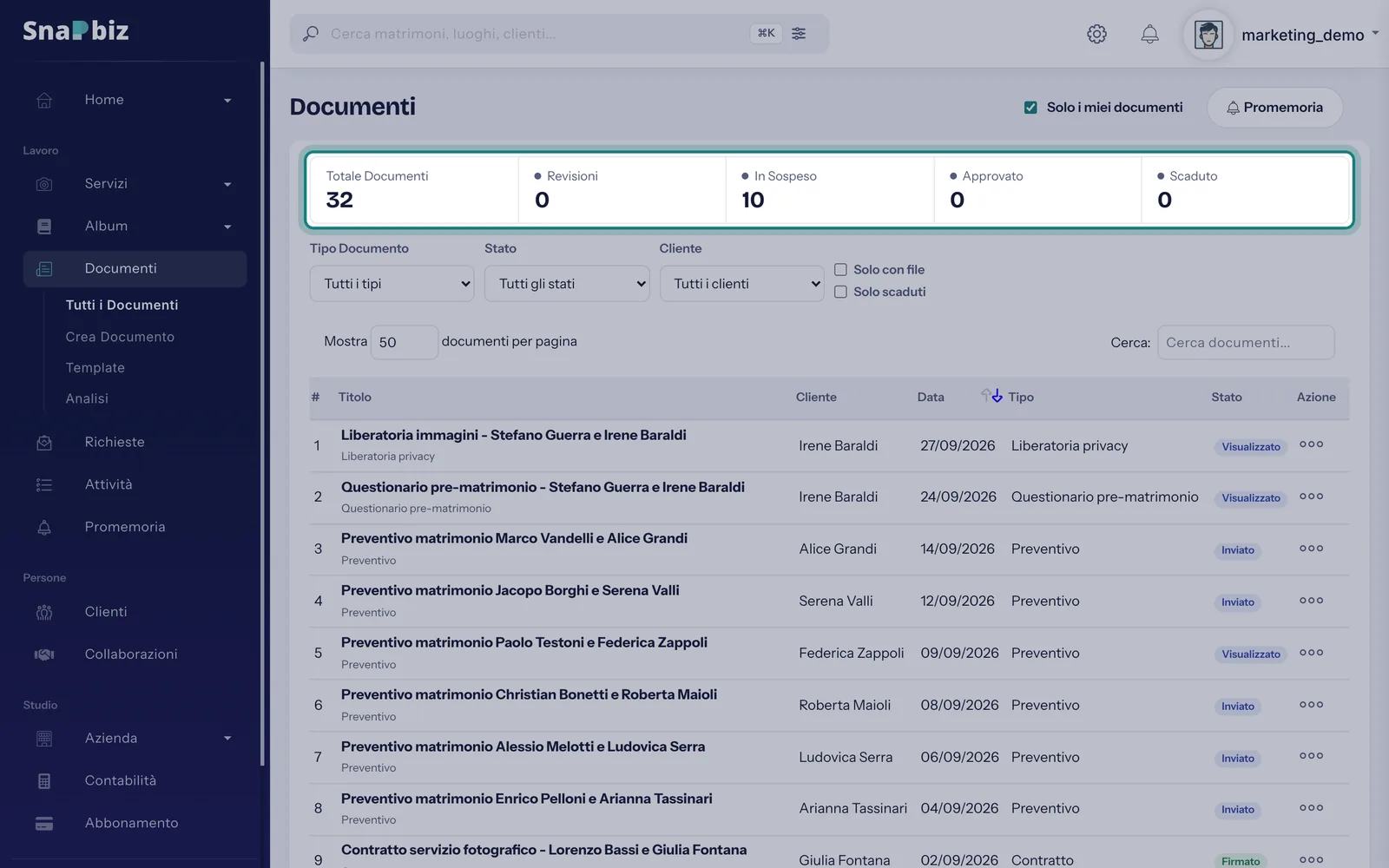
Task: Uncheck Solo i miei documenti checkbox
Action: coord(1030,108)
